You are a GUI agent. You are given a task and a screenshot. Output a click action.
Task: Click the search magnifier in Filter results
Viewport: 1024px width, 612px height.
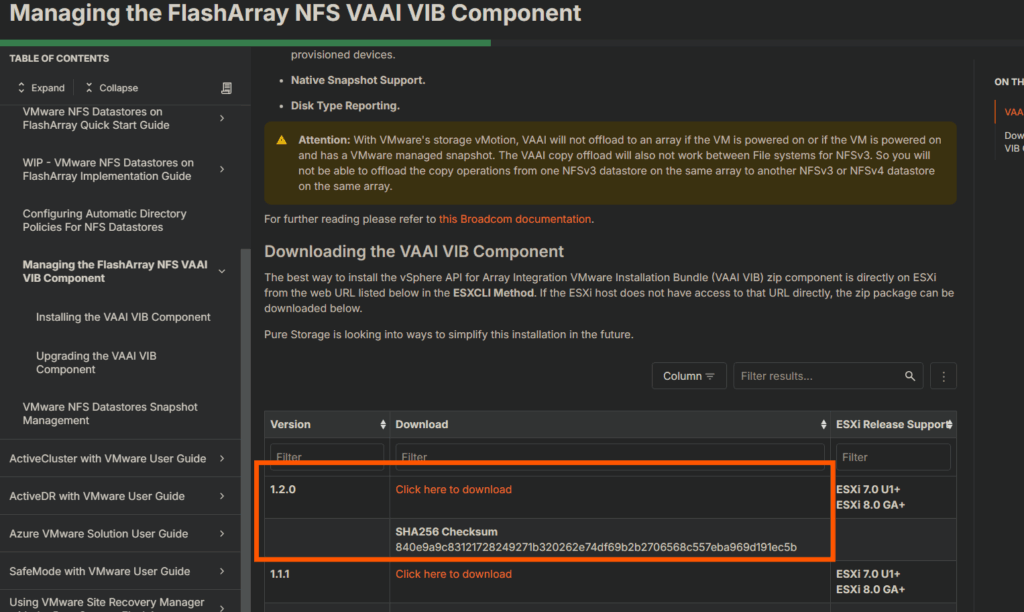(910, 376)
